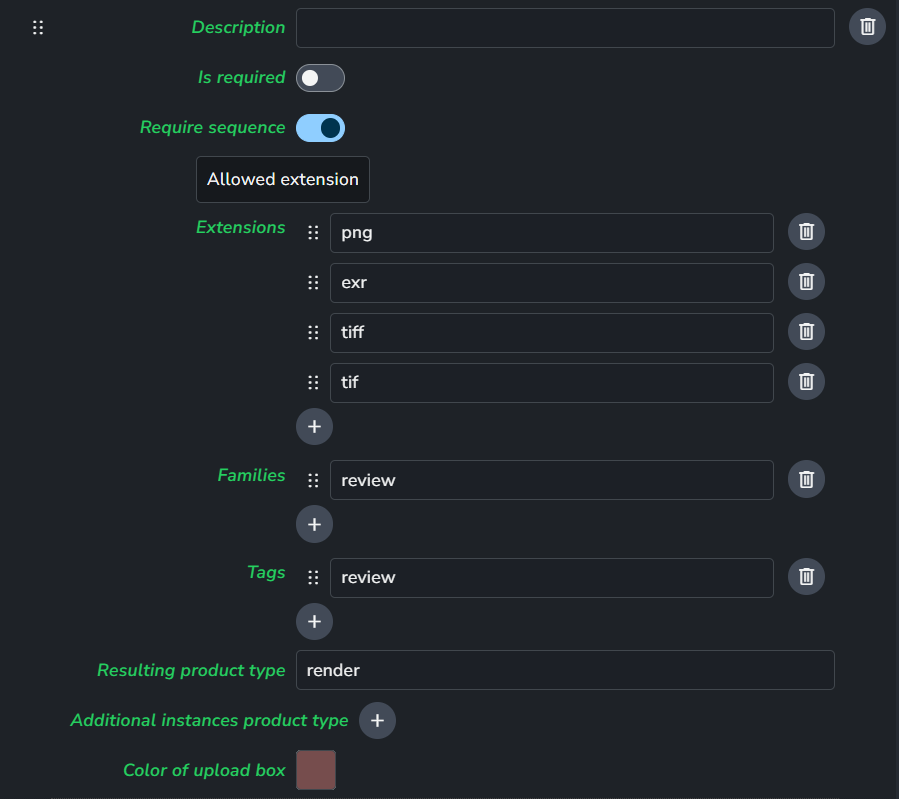
Task: Click the drag handle beside Description
Action: tap(38, 28)
